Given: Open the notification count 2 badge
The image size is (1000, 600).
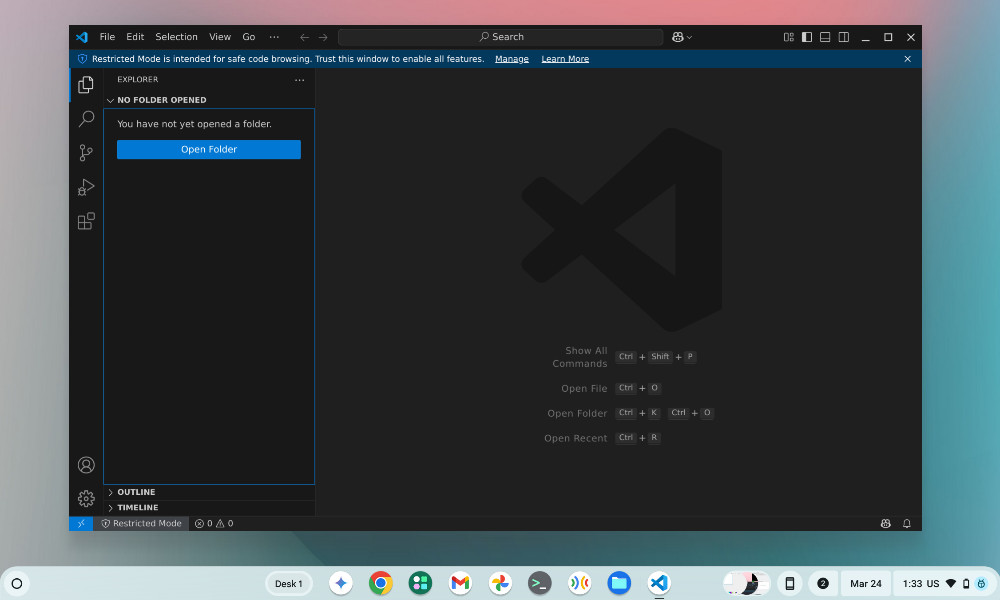Looking at the screenshot, I should [x=823, y=583].
